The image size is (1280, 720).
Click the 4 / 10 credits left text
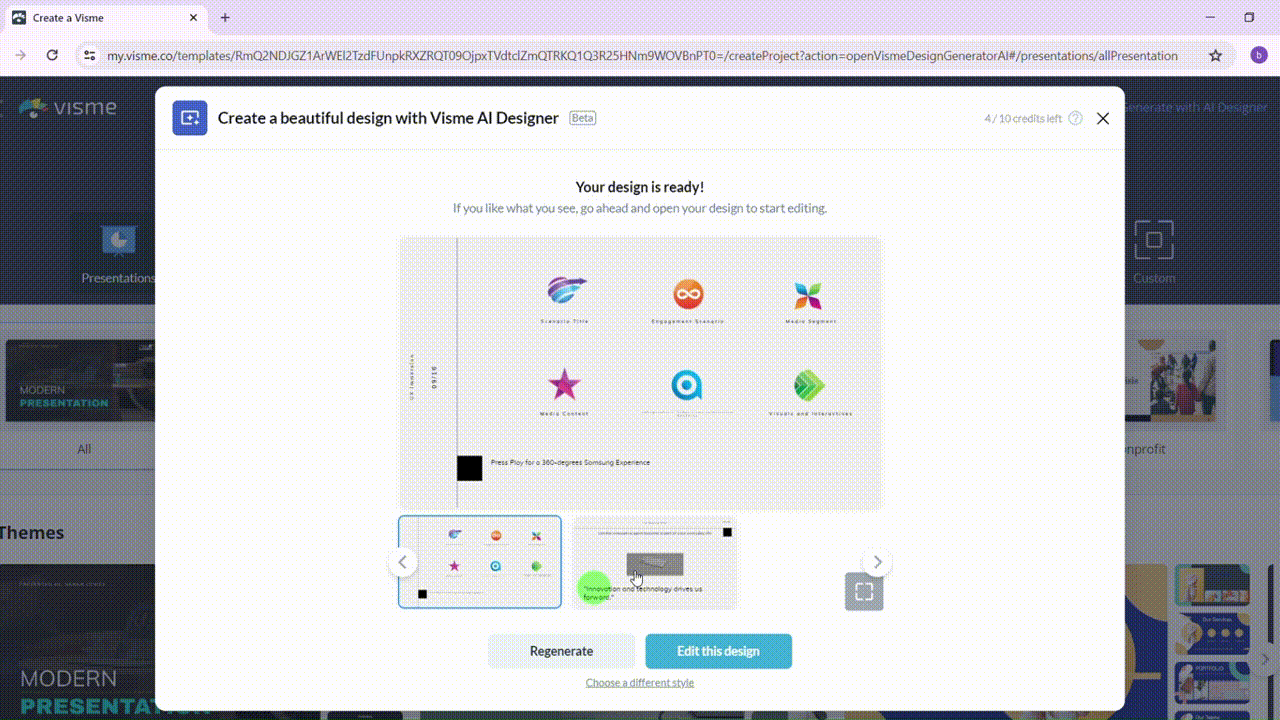[1023, 118]
